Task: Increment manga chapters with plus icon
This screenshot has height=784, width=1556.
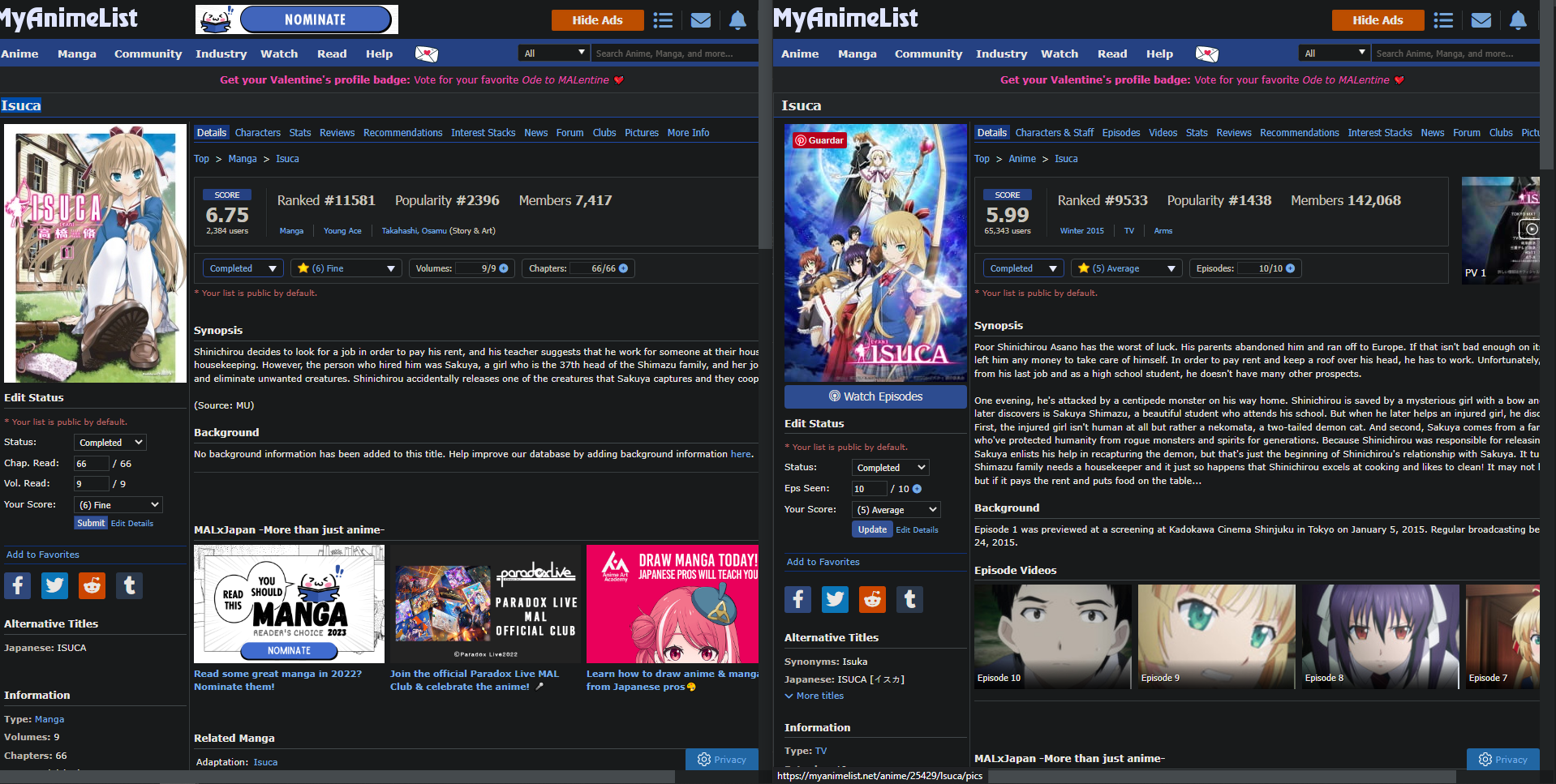Action: tap(623, 268)
